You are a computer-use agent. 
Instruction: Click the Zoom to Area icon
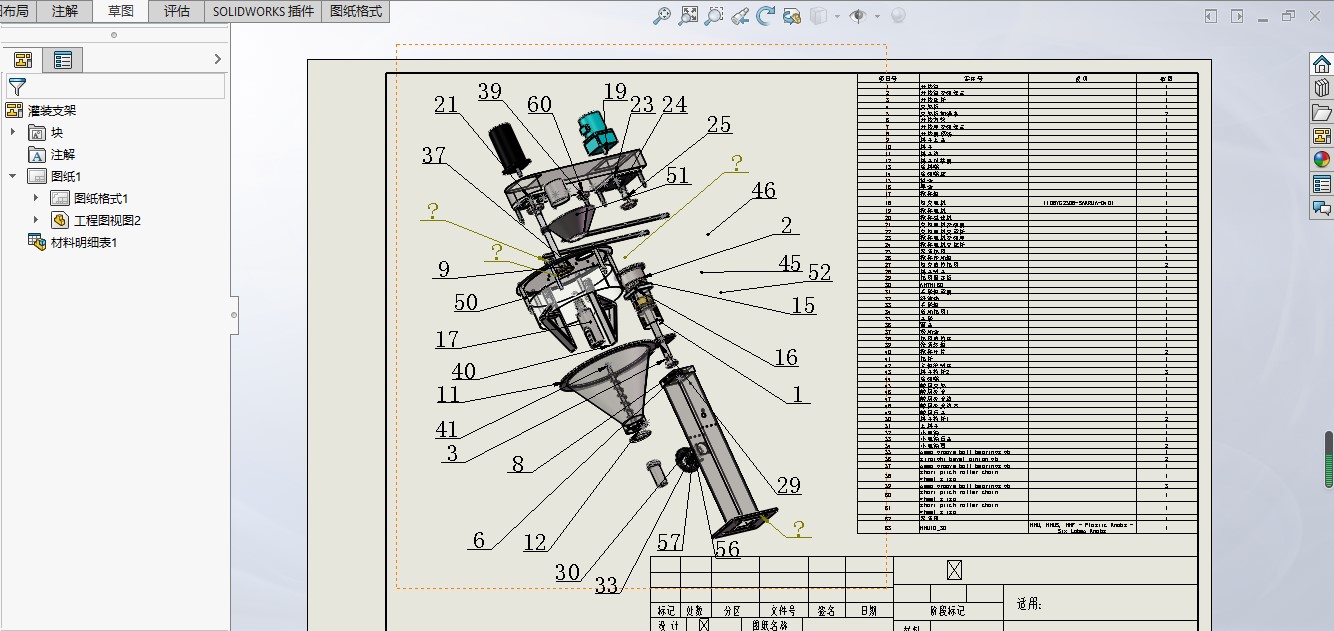click(688, 15)
